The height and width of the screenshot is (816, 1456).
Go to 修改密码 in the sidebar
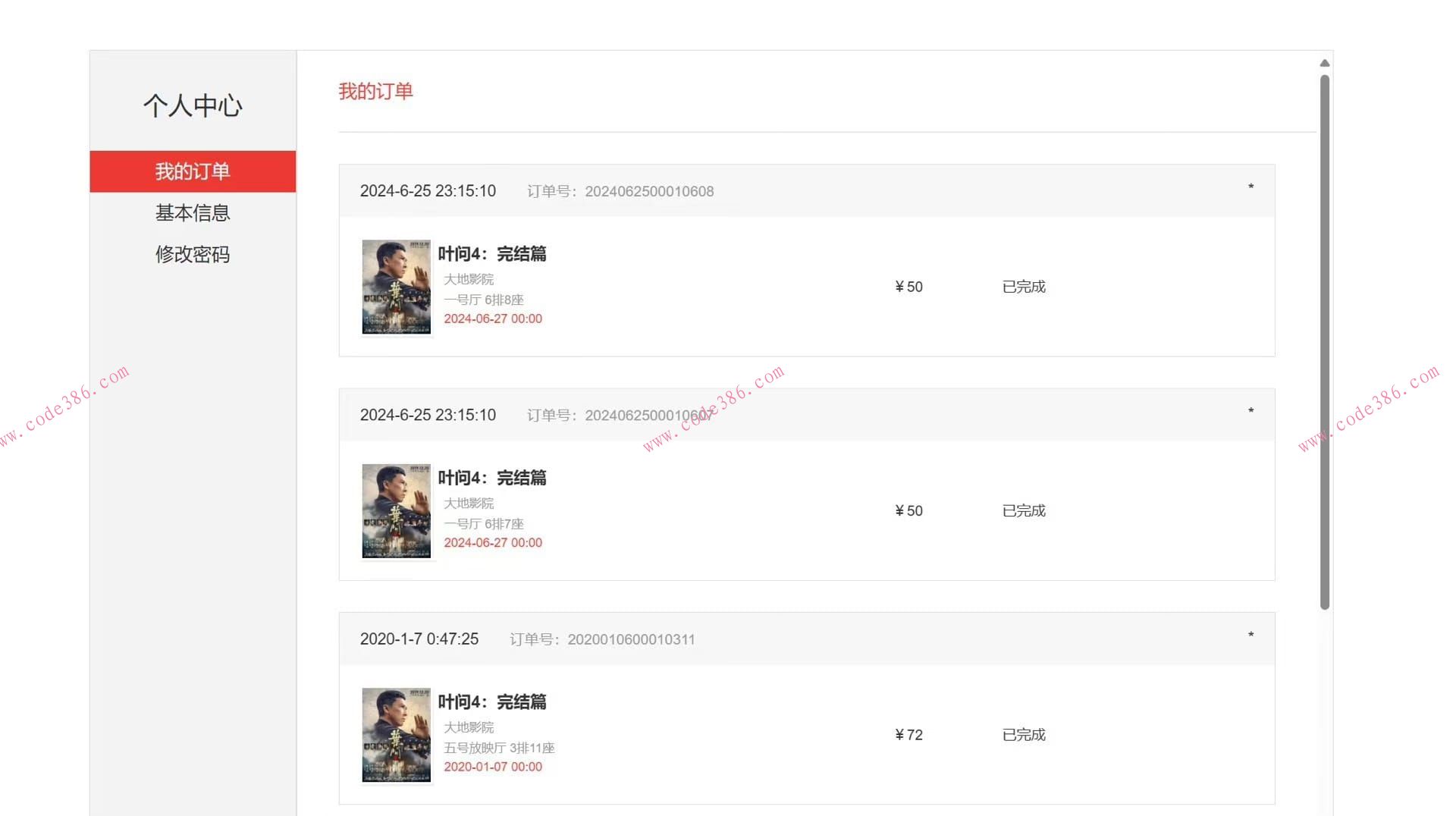pyautogui.click(x=193, y=255)
